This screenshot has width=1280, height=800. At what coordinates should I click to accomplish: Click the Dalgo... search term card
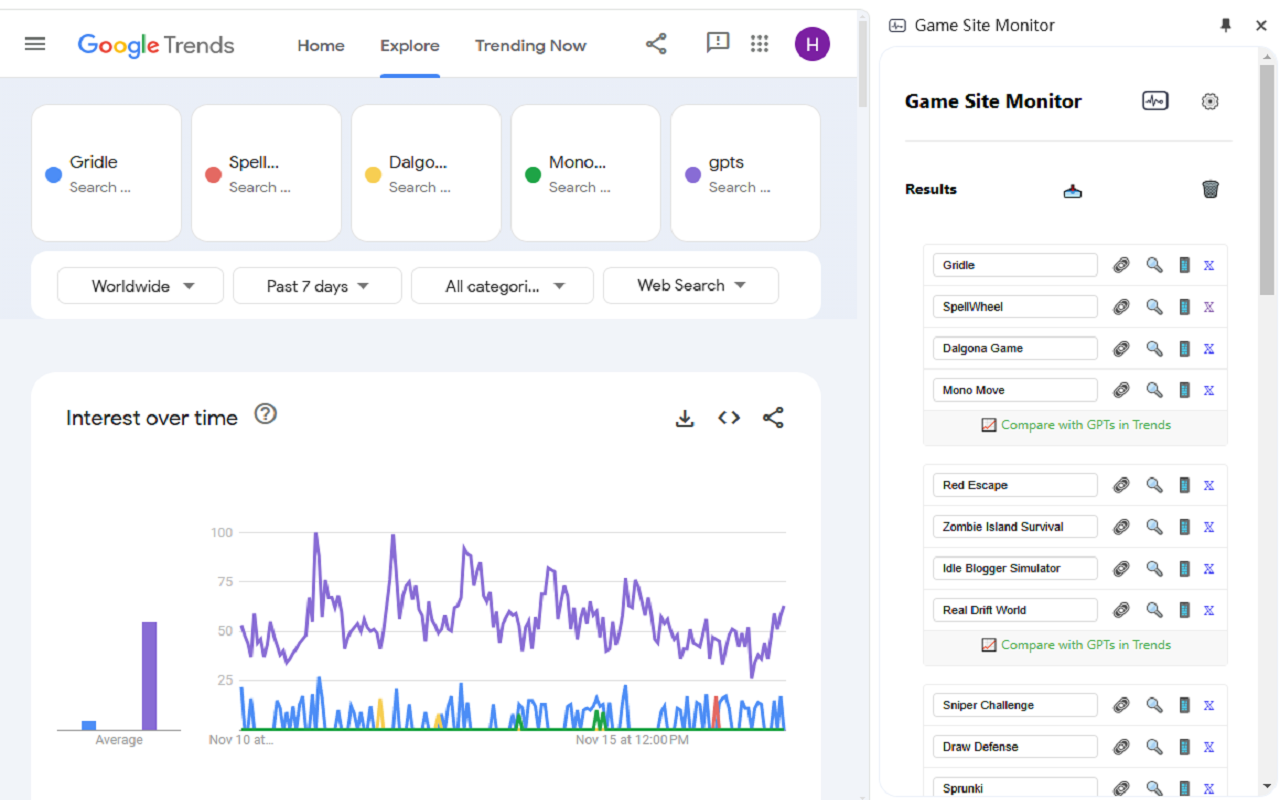click(x=426, y=173)
